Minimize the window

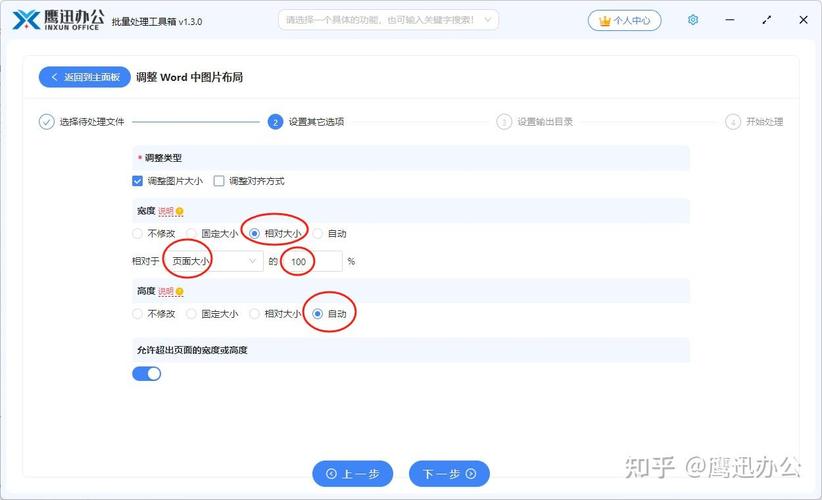[730, 20]
